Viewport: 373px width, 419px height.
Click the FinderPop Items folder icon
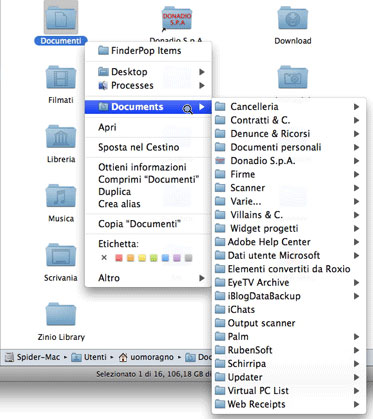click(x=103, y=51)
